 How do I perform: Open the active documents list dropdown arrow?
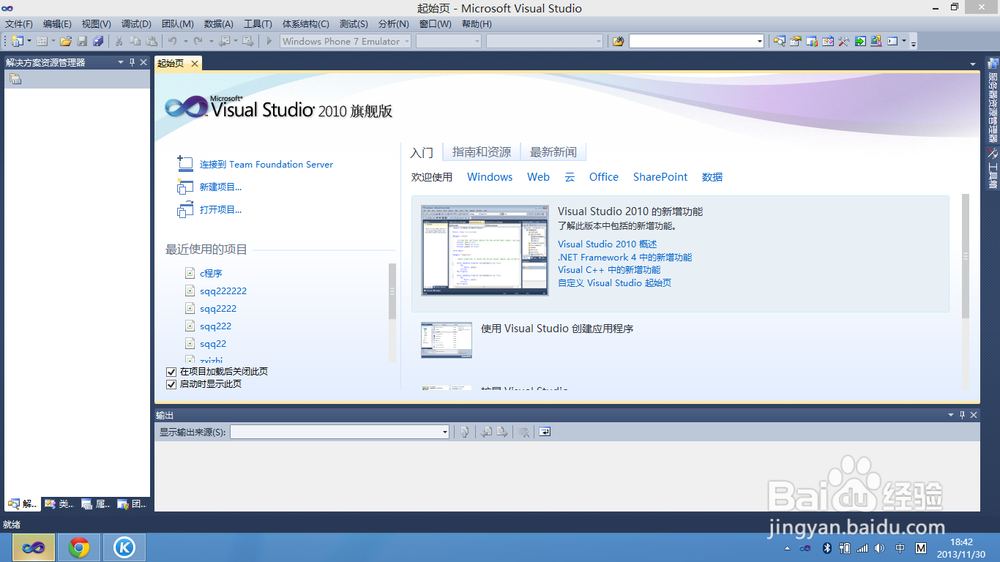(x=973, y=64)
